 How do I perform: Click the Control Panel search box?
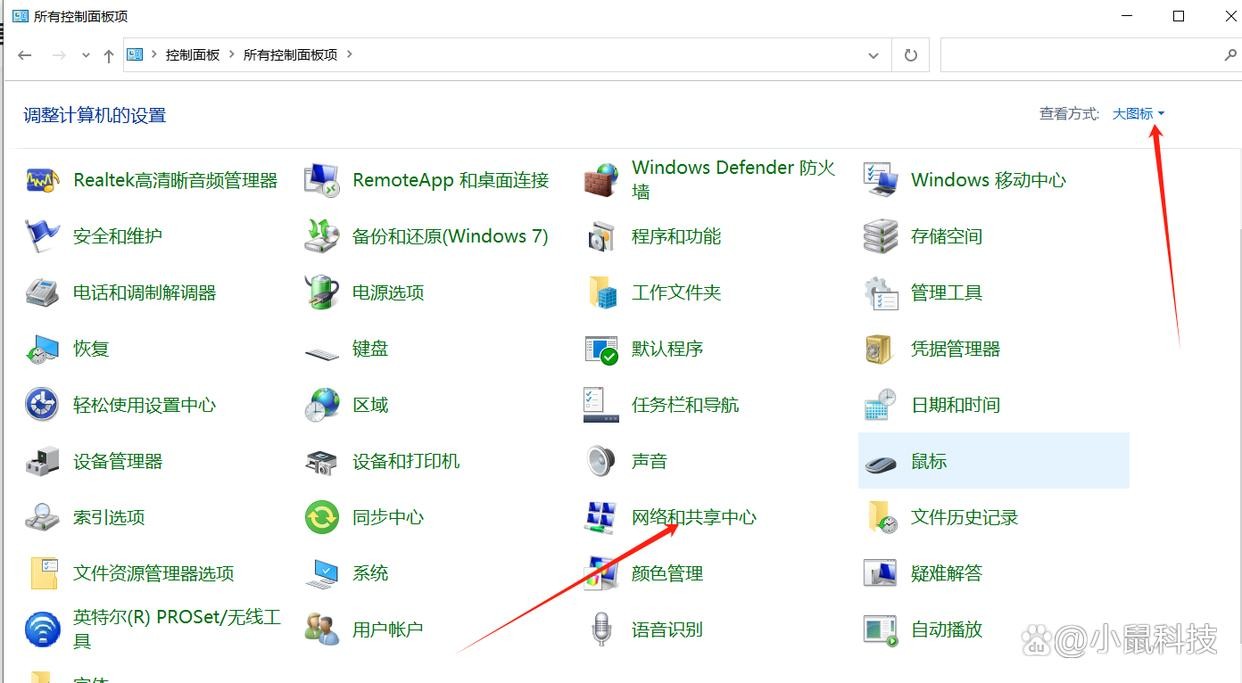pos(1080,56)
